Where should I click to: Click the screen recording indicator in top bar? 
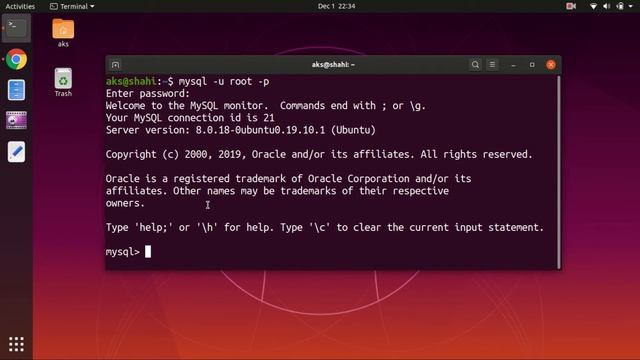571,6
